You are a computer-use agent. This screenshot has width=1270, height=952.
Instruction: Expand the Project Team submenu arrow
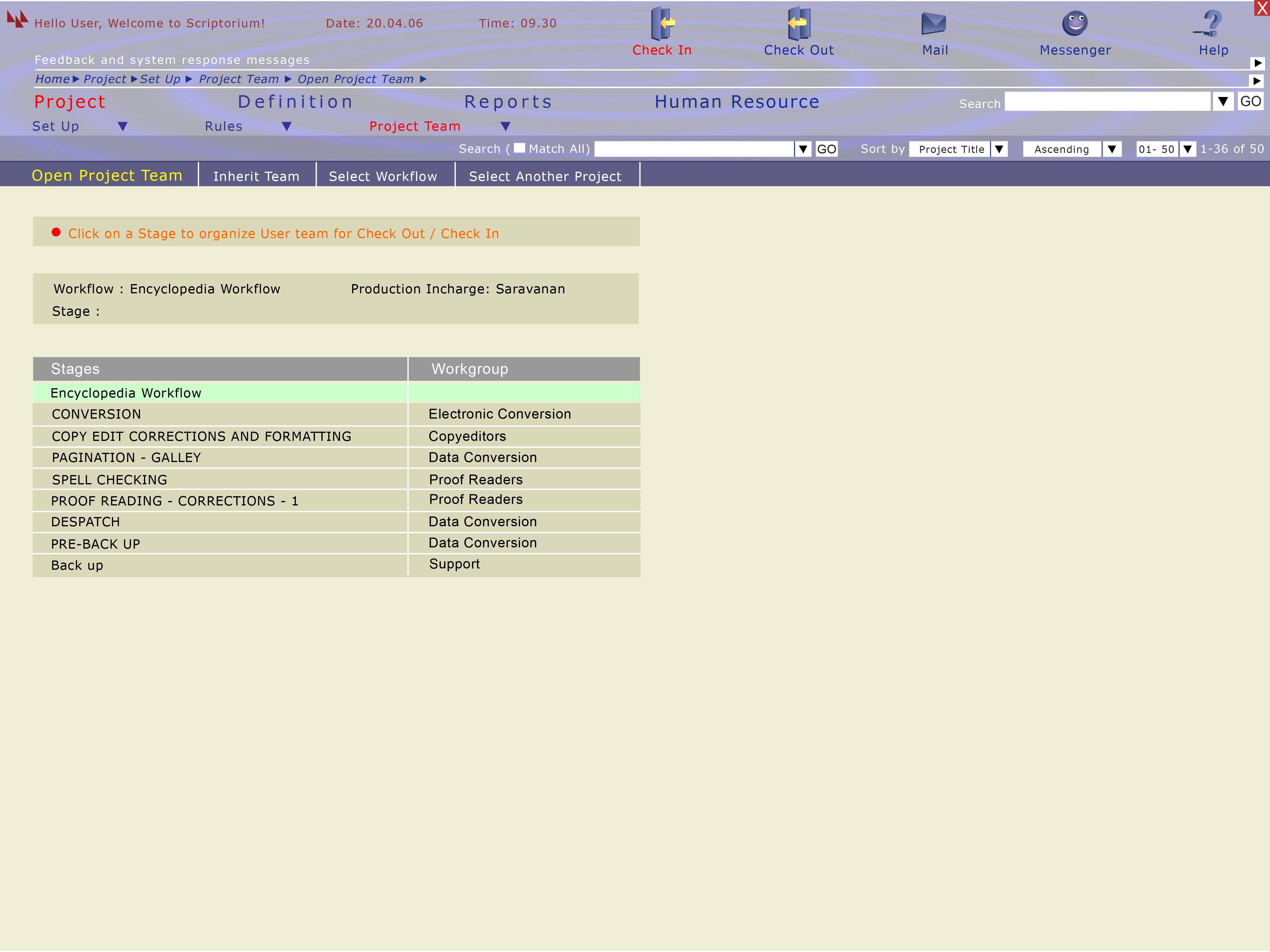pos(505,126)
